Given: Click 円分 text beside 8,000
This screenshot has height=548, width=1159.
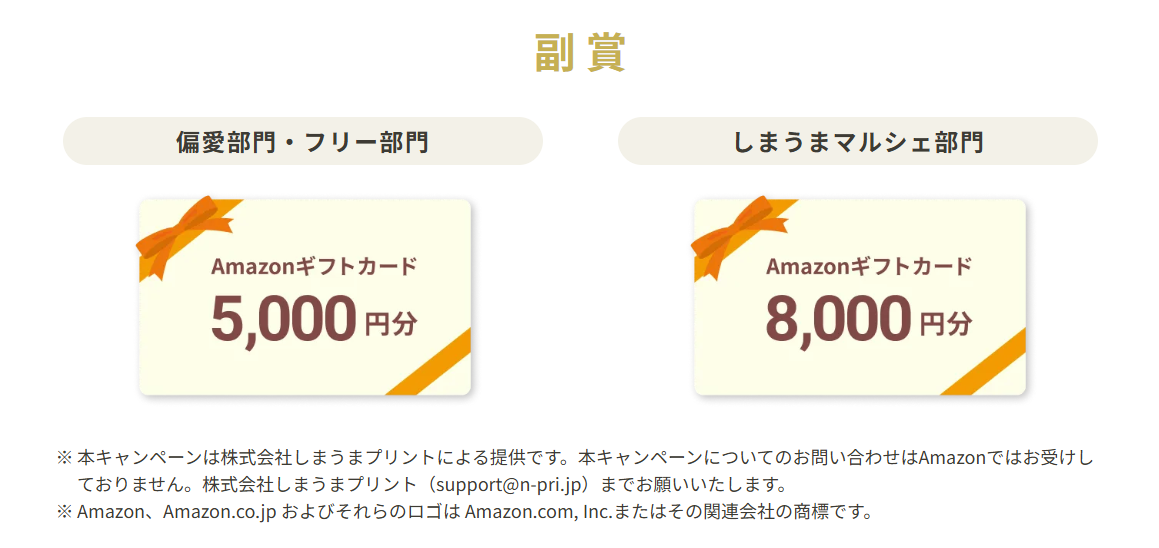Looking at the screenshot, I should (x=945, y=323).
